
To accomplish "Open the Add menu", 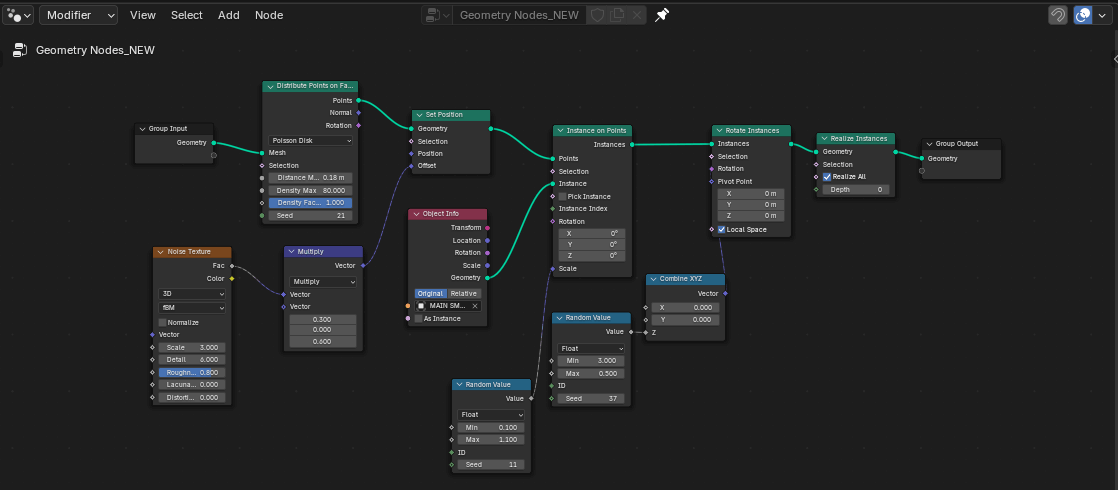I will [x=229, y=15].
